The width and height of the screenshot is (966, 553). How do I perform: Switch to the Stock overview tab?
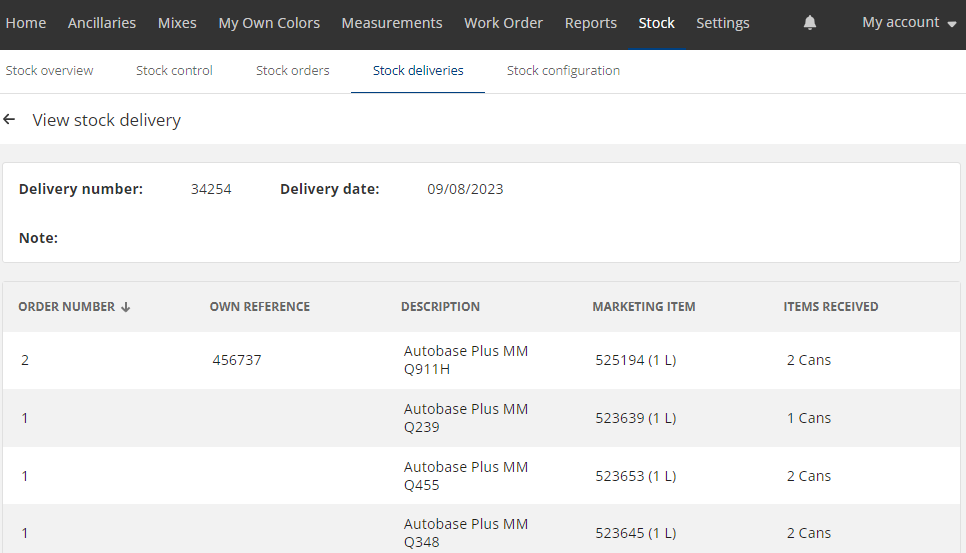pyautogui.click(x=49, y=71)
